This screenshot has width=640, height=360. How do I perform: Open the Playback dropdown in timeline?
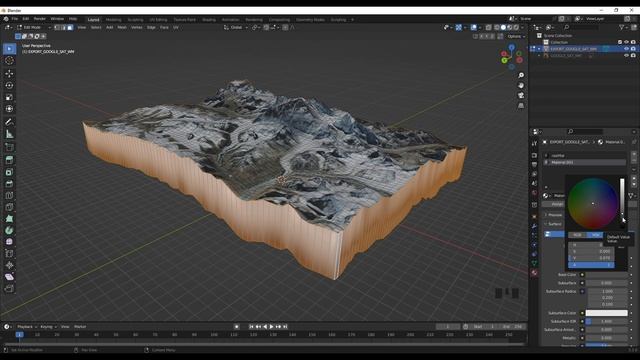point(27,327)
